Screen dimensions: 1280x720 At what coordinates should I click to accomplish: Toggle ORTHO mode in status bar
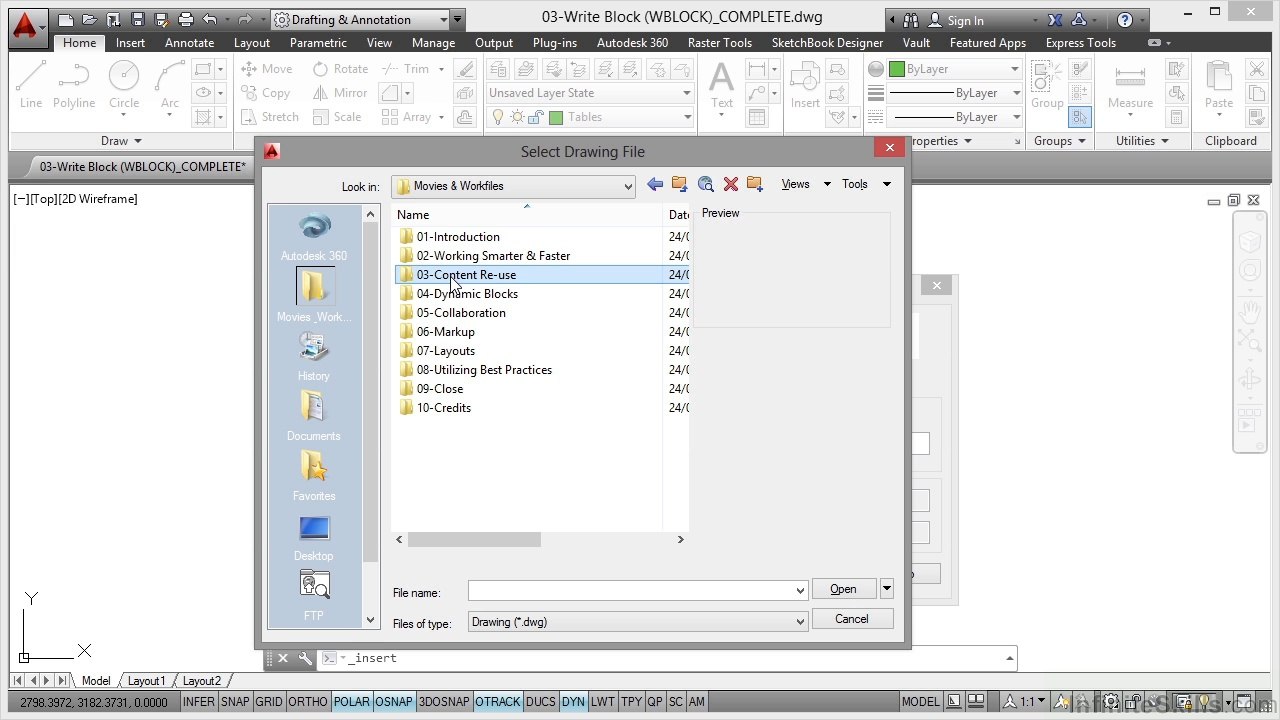[x=308, y=702]
